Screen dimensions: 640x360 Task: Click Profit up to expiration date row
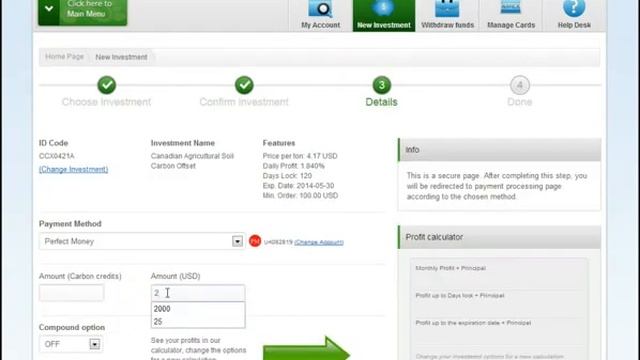[473, 323]
